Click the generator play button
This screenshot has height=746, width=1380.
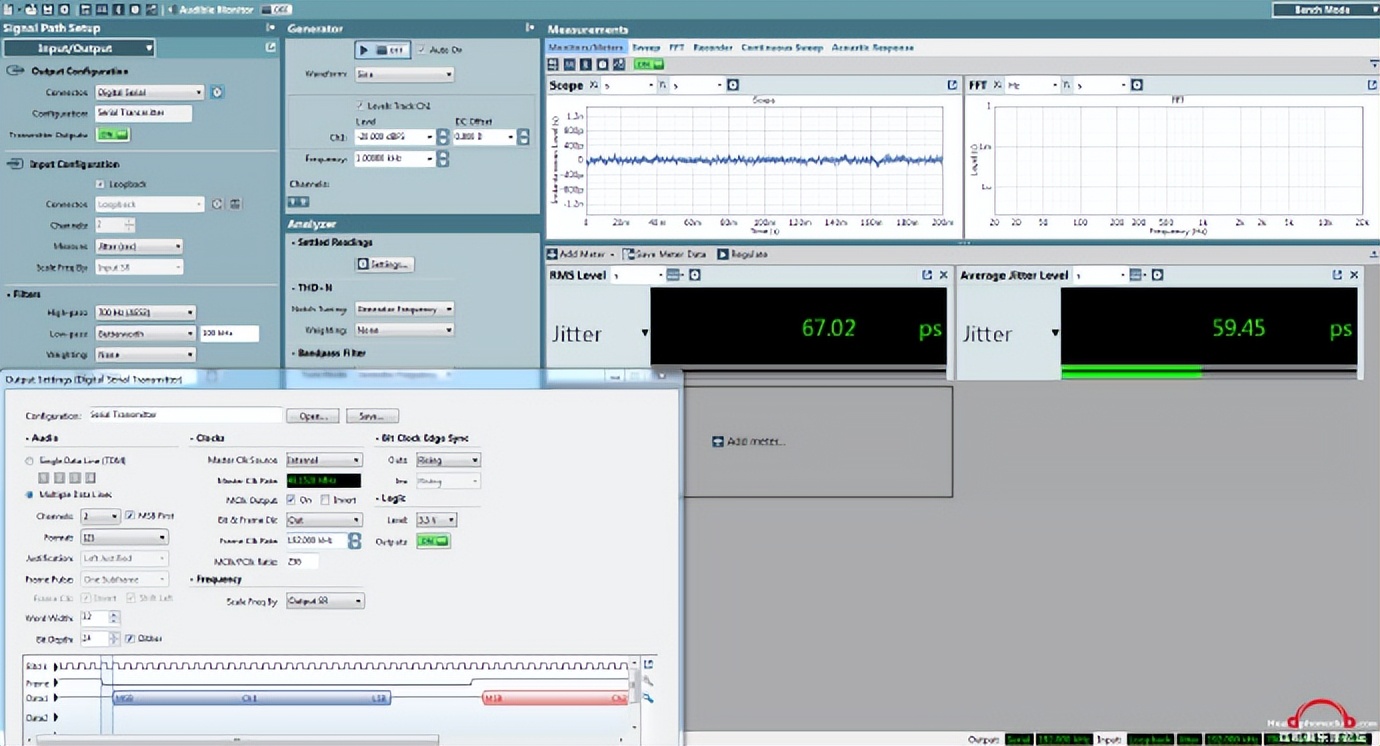[364, 49]
